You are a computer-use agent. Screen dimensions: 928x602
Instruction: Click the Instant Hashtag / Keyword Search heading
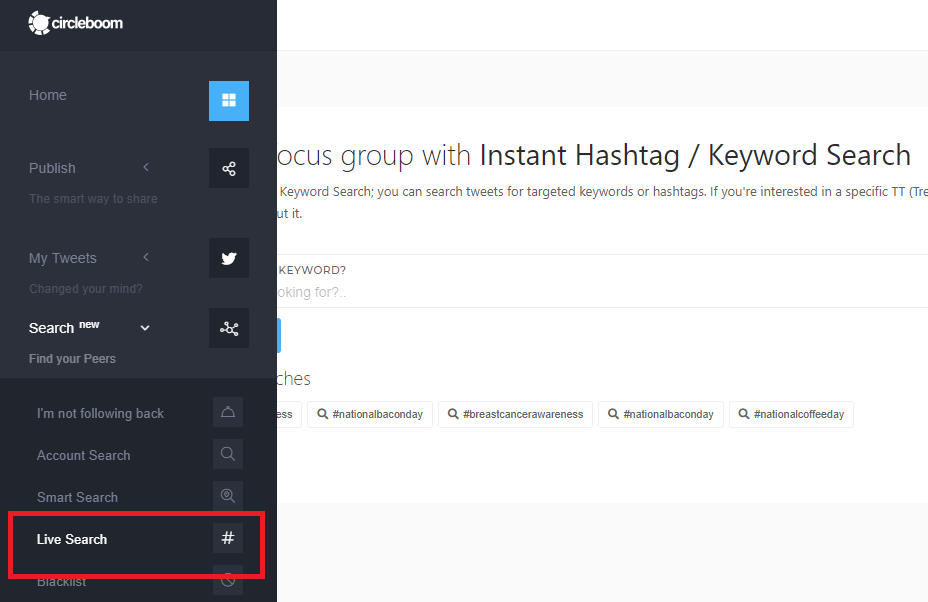(695, 156)
